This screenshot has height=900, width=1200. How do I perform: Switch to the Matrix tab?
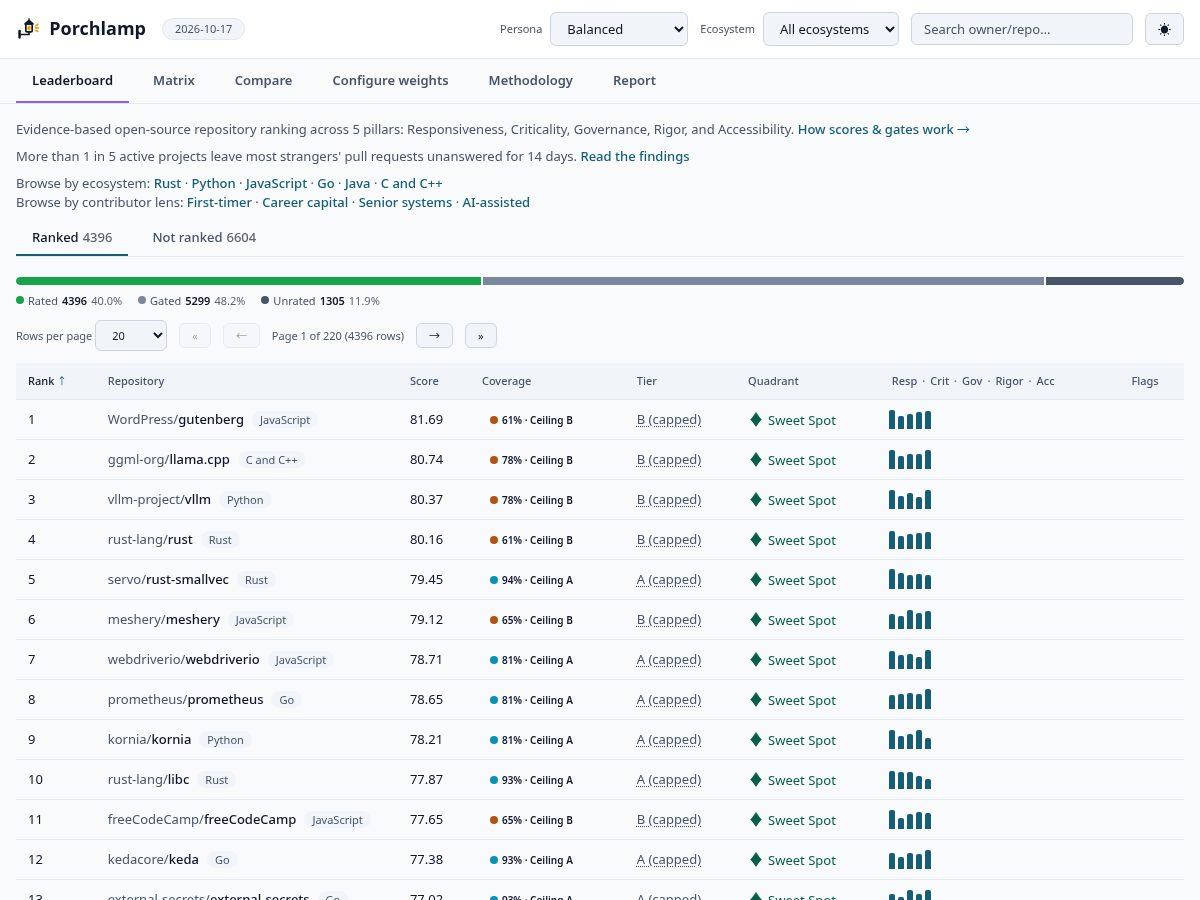pyautogui.click(x=174, y=80)
